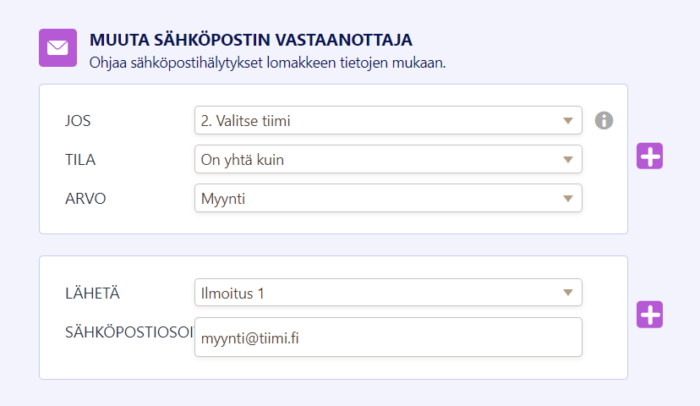Click the email field containing myynti@tiimi.fi
700x406 pixels.
(x=388, y=338)
